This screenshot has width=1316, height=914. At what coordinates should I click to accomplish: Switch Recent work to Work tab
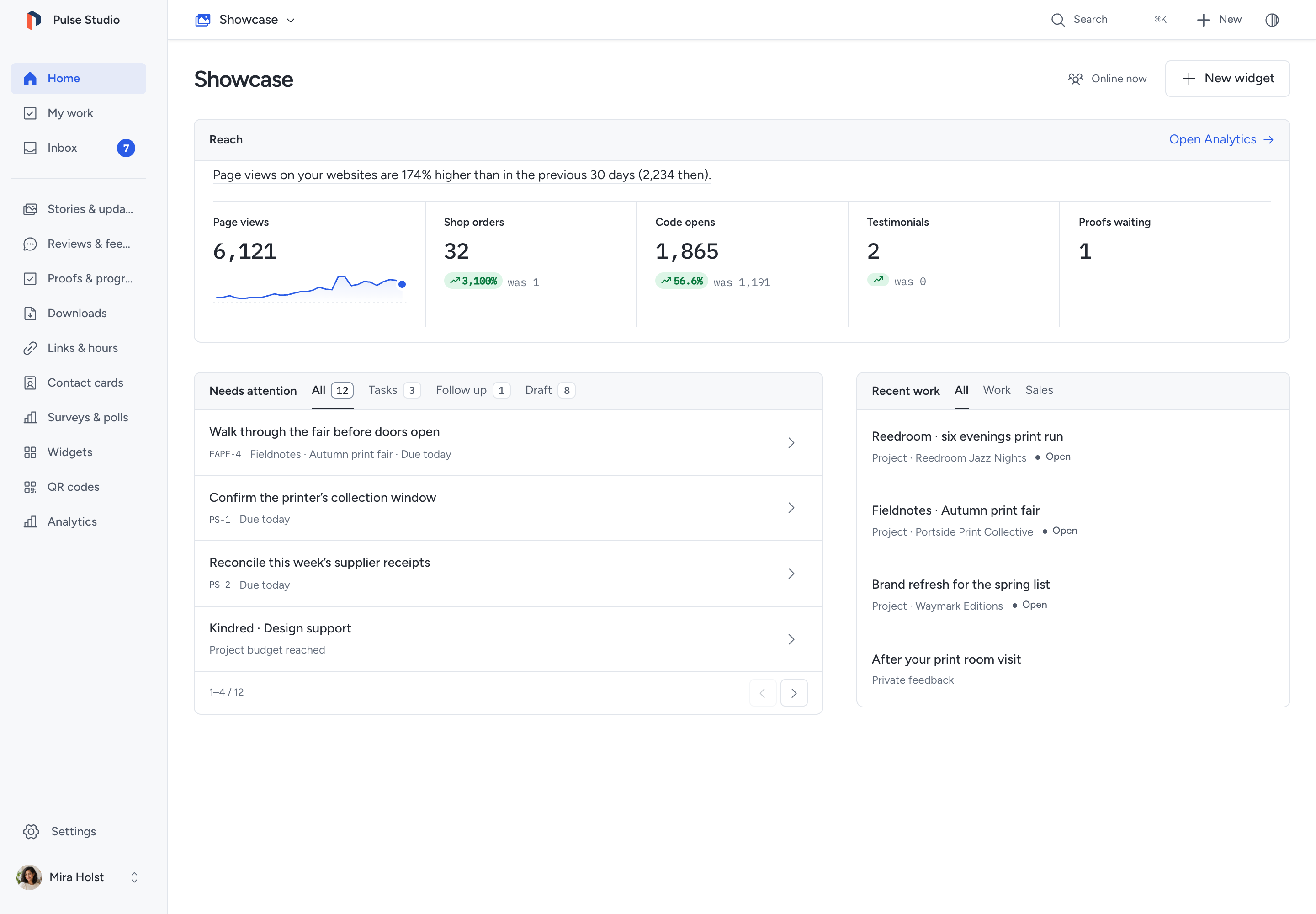click(997, 391)
